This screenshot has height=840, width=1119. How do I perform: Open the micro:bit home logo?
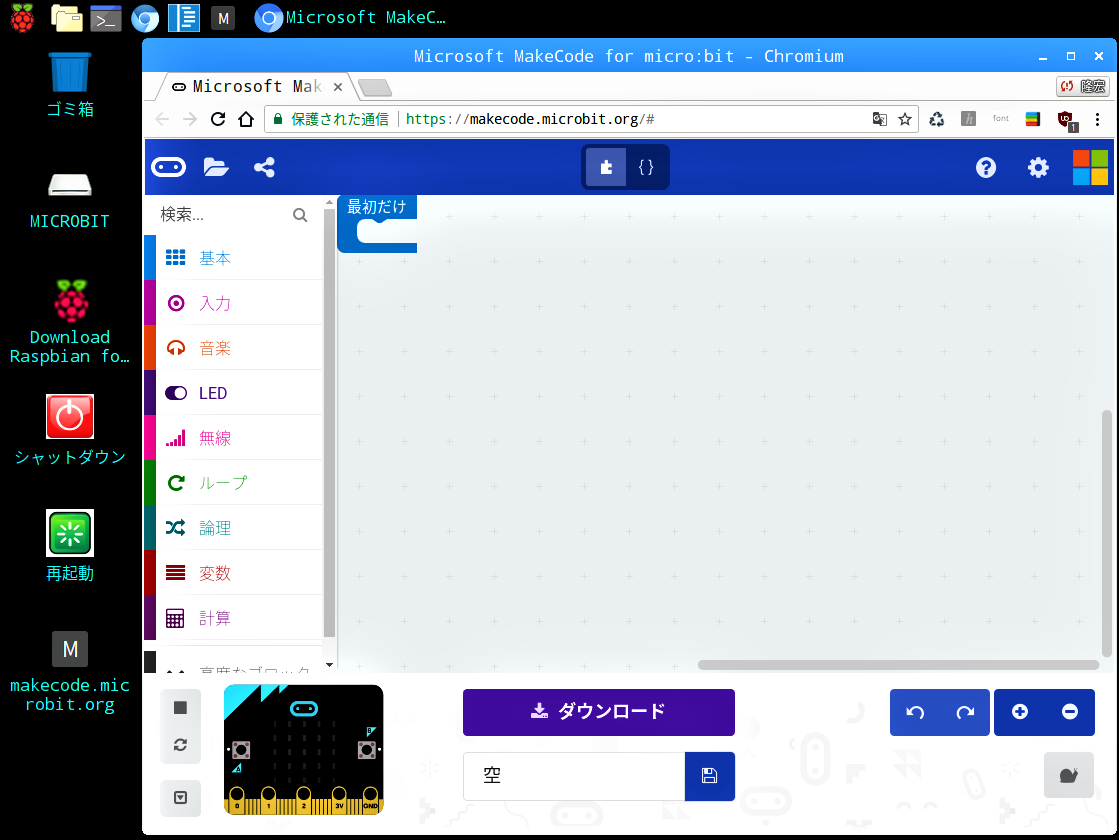[168, 167]
